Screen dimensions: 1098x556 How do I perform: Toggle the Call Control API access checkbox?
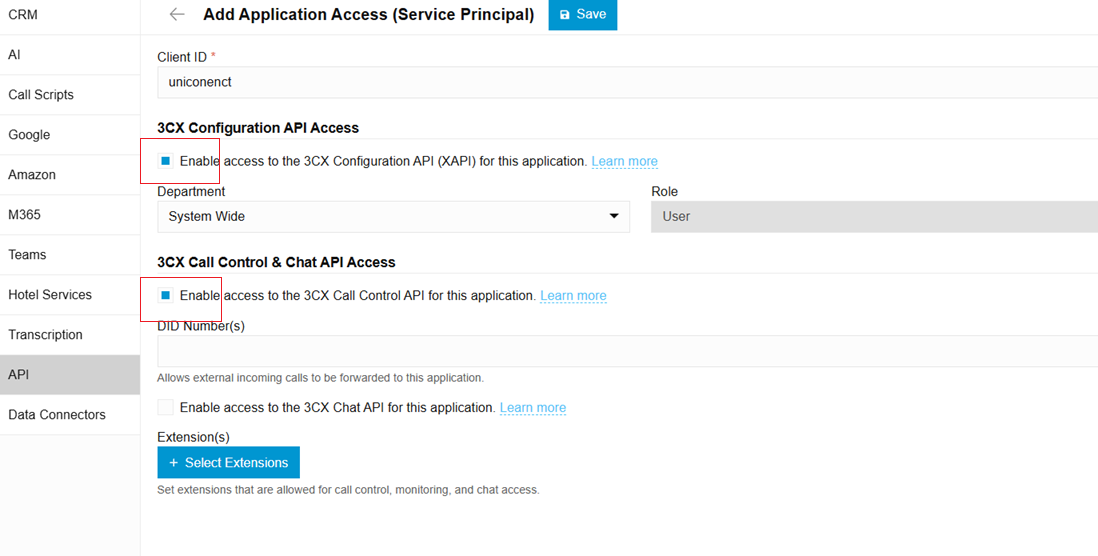point(166,296)
